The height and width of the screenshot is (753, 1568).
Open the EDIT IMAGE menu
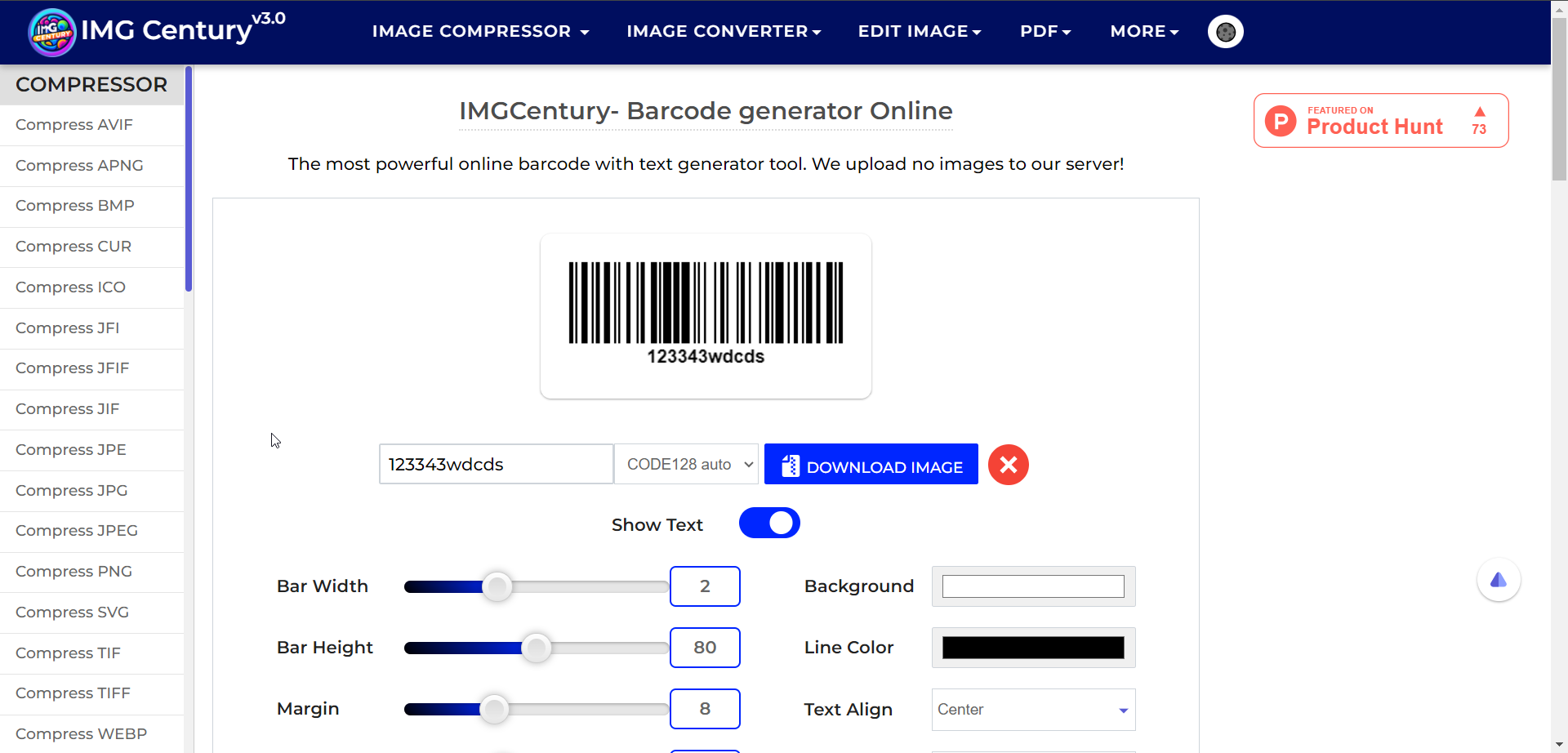coord(920,31)
